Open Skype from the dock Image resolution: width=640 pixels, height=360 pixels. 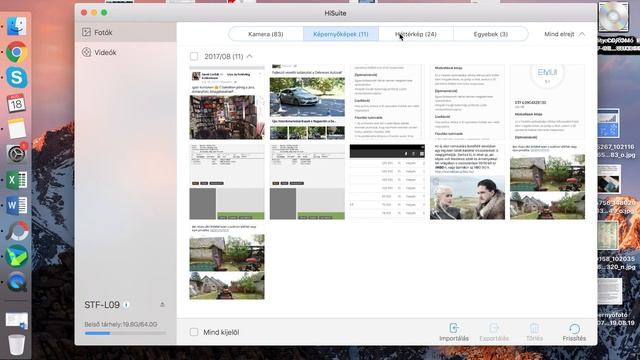16,78
